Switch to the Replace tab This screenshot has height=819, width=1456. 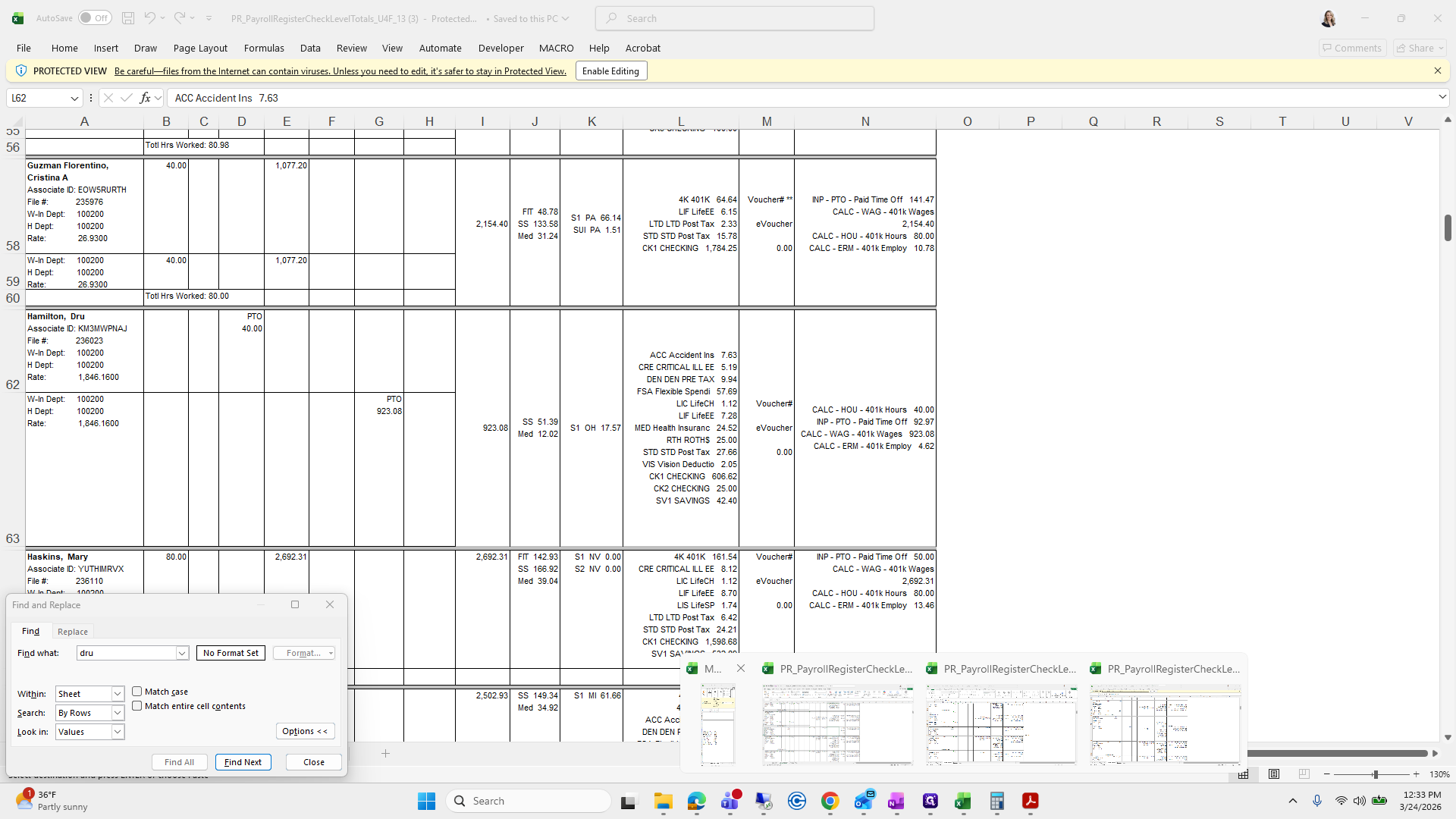click(73, 632)
